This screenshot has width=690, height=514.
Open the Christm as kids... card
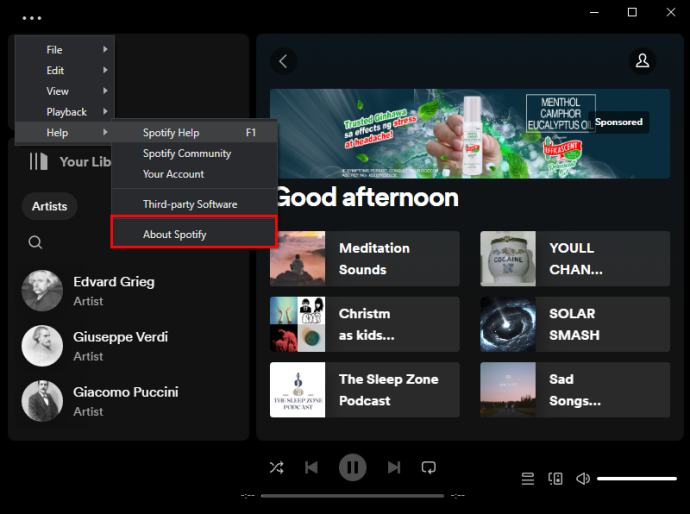[365, 324]
